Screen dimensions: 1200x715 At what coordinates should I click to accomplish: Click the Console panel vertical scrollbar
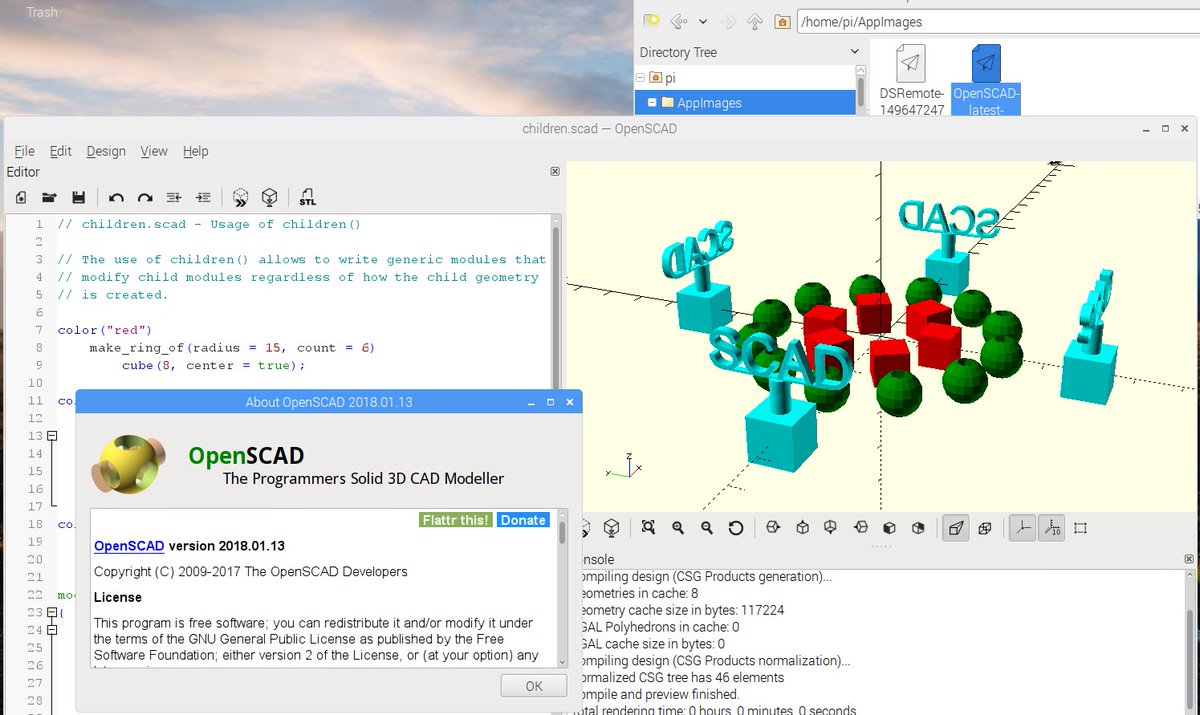click(x=1190, y=642)
